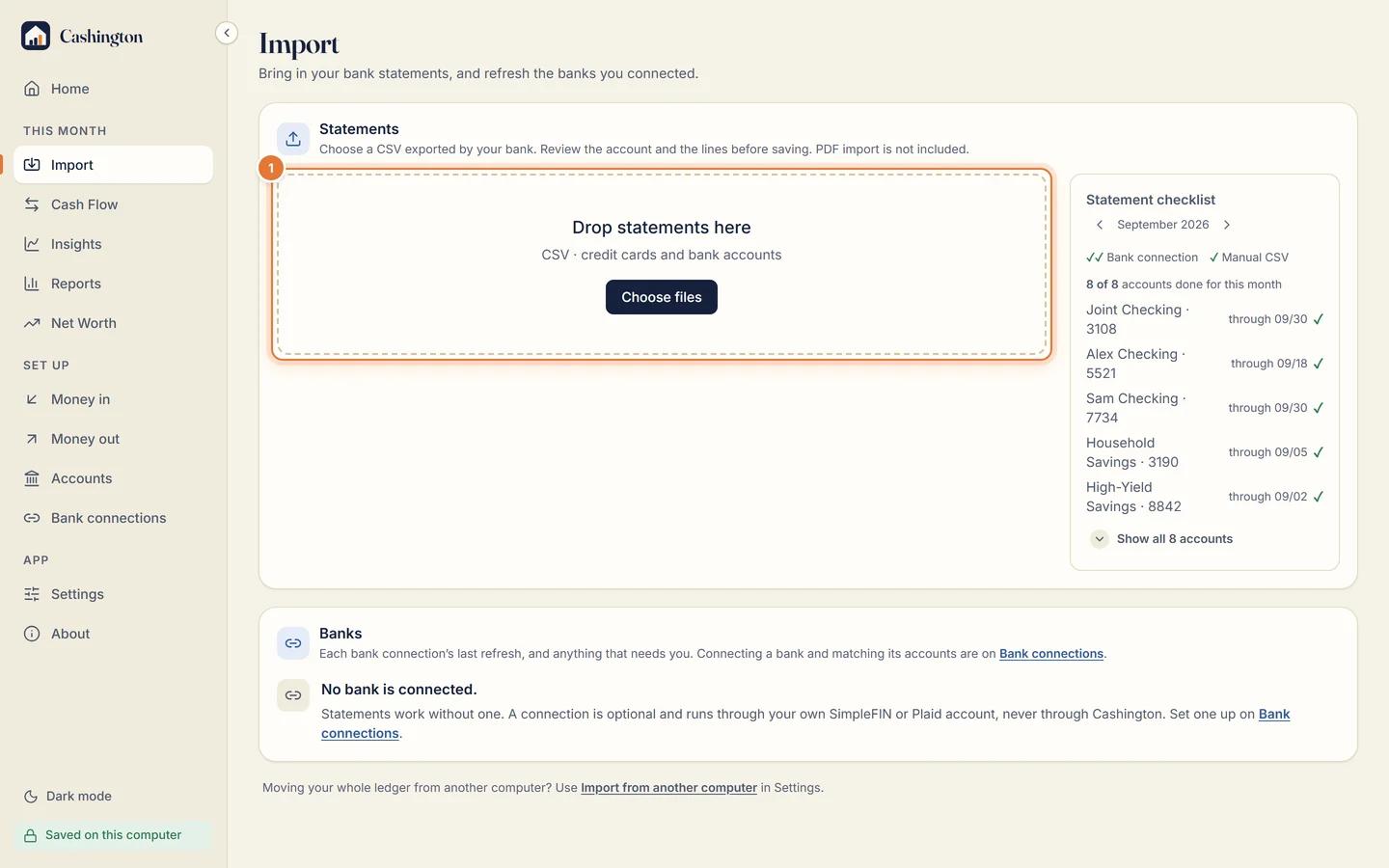Click the Banks section link icon
The height and width of the screenshot is (868, 1389).
tap(293, 643)
